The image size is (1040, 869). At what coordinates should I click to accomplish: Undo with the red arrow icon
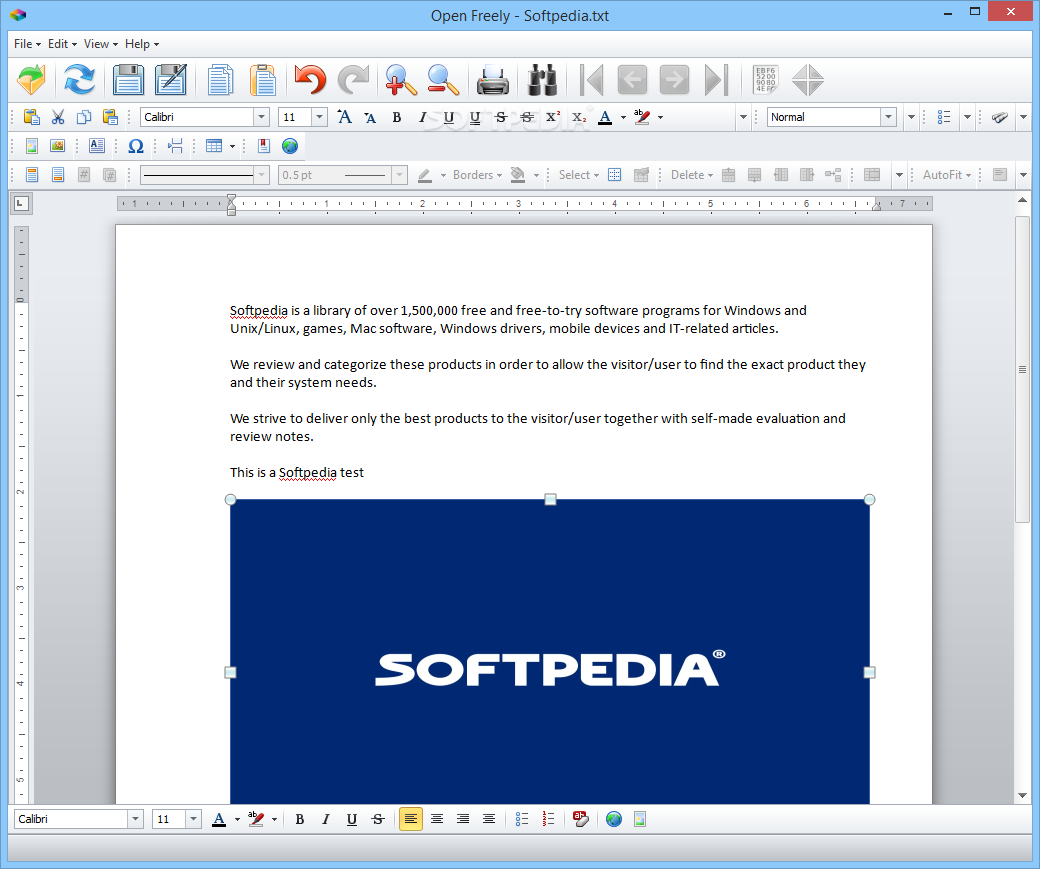pos(310,80)
